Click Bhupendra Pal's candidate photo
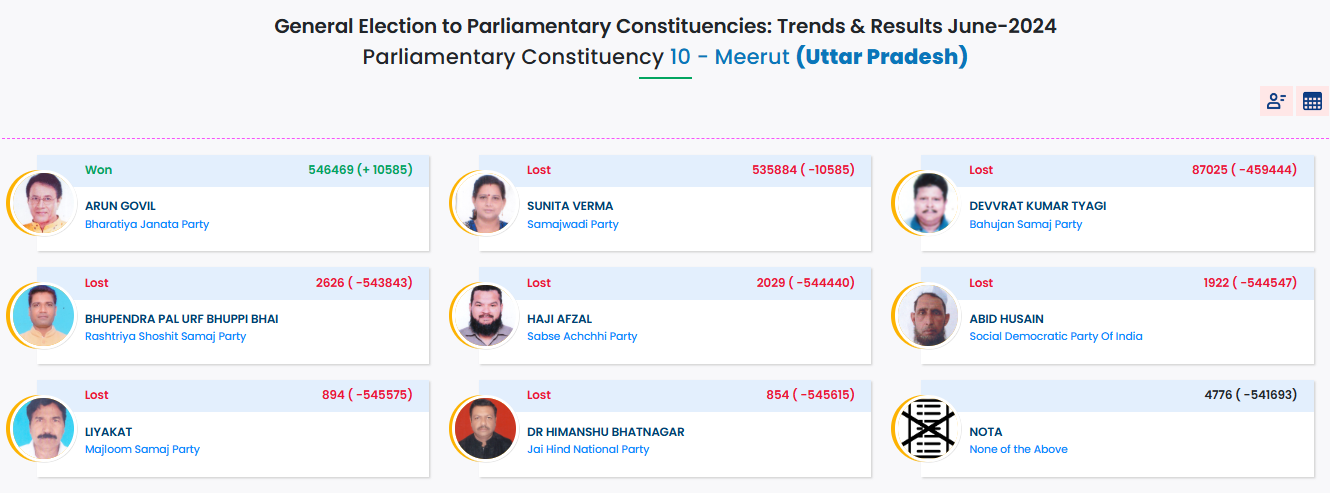The height and width of the screenshot is (493, 1330). [x=43, y=316]
